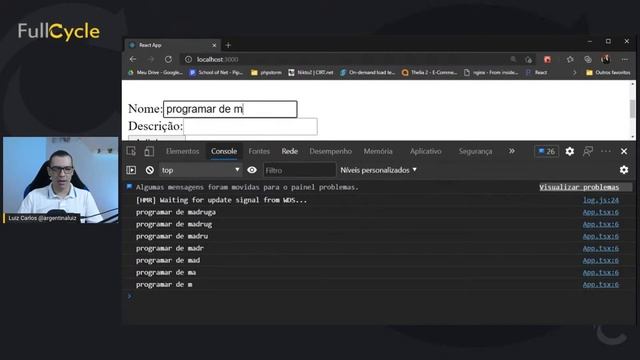640x360 pixels.
Task: Open the Thelia 2 - E-Commerce bookmark
Action: pos(430,72)
